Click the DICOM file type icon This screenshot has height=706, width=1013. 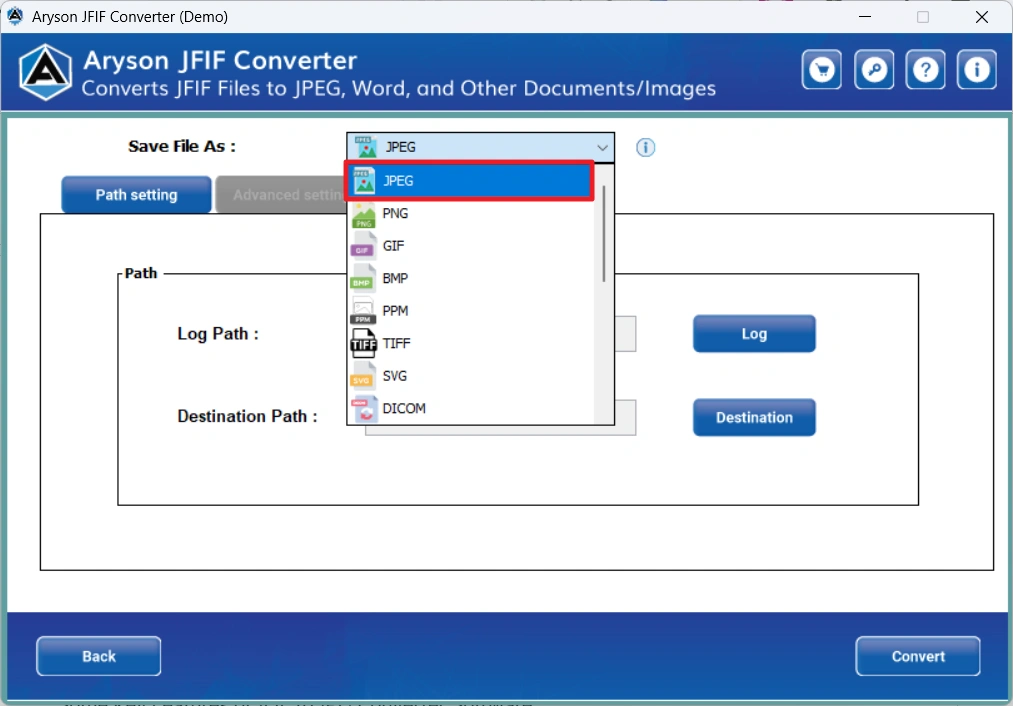364,409
